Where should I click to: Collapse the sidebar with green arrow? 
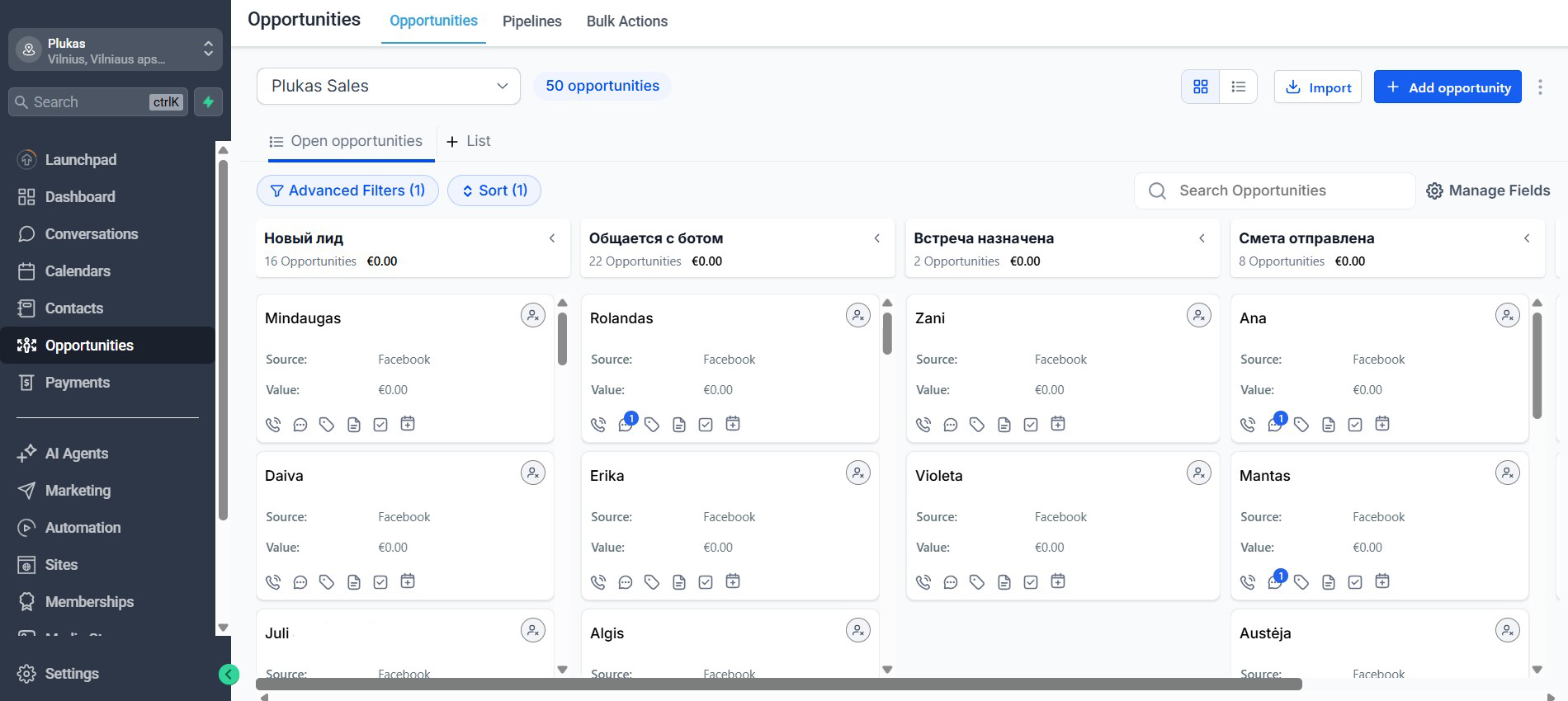(x=229, y=675)
